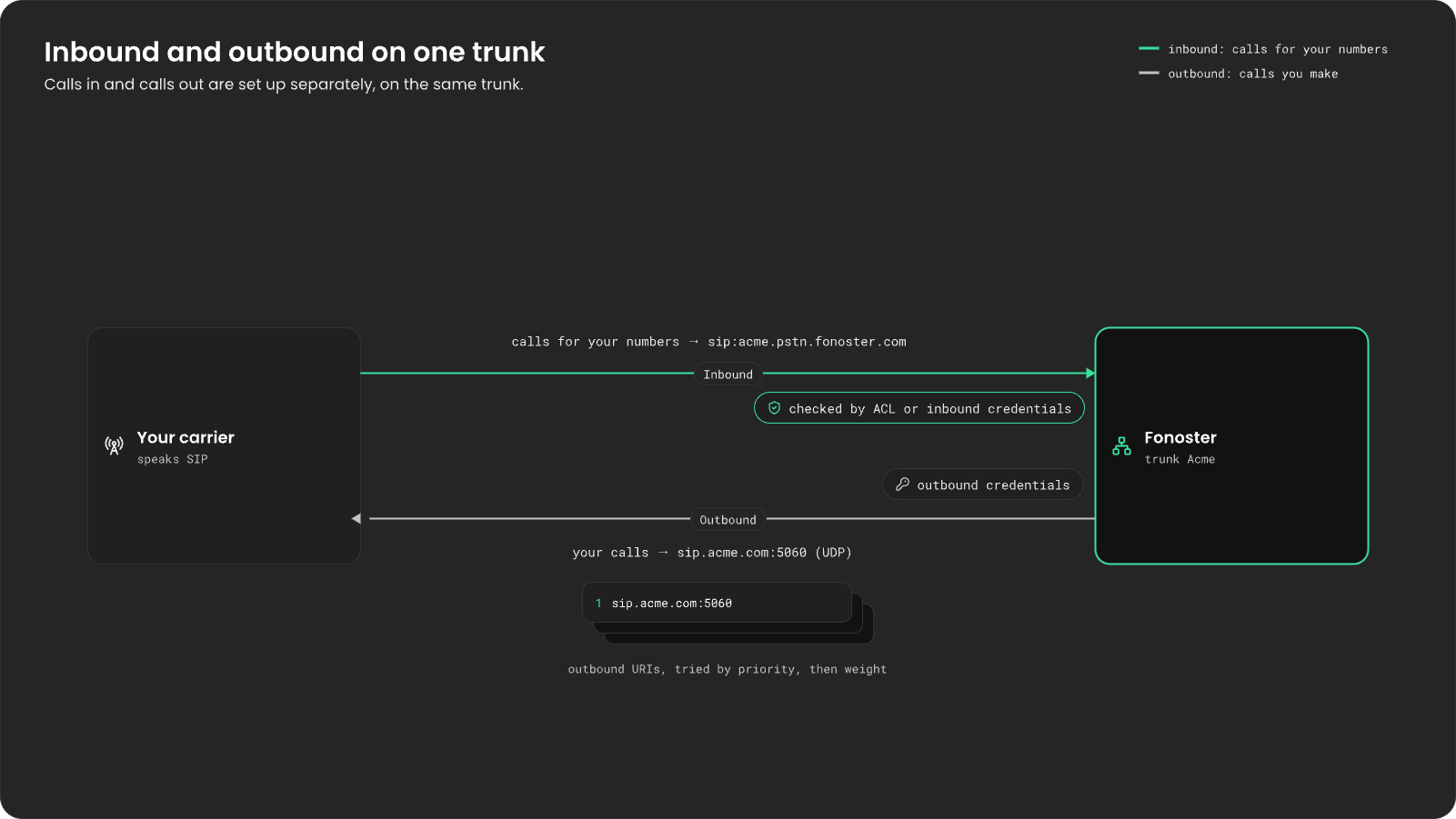This screenshot has height=819, width=1456.
Task: Open the sip.acme.com:5060 URI card
Action: point(717,603)
